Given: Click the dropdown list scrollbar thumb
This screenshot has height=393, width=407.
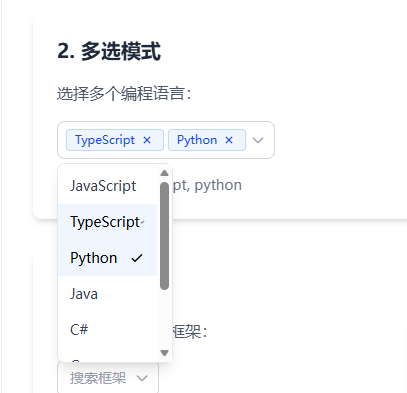Looking at the screenshot, I should 164,236.
